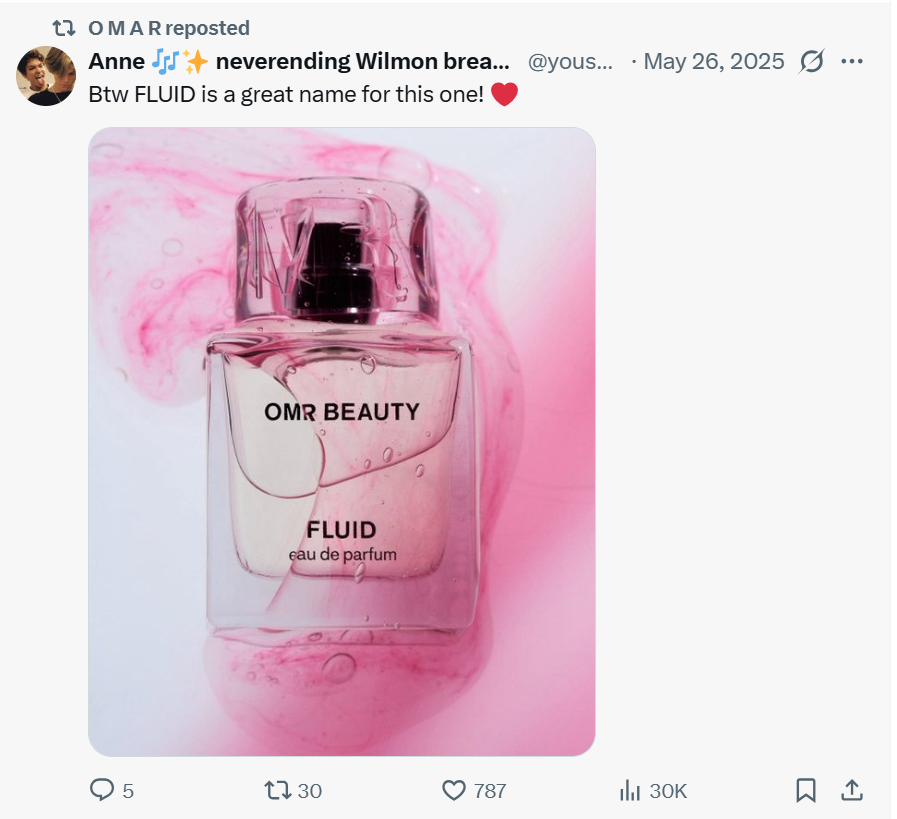Viewport: 897px width, 819px height.
Task: Like the post with the heart icon
Action: click(x=454, y=790)
